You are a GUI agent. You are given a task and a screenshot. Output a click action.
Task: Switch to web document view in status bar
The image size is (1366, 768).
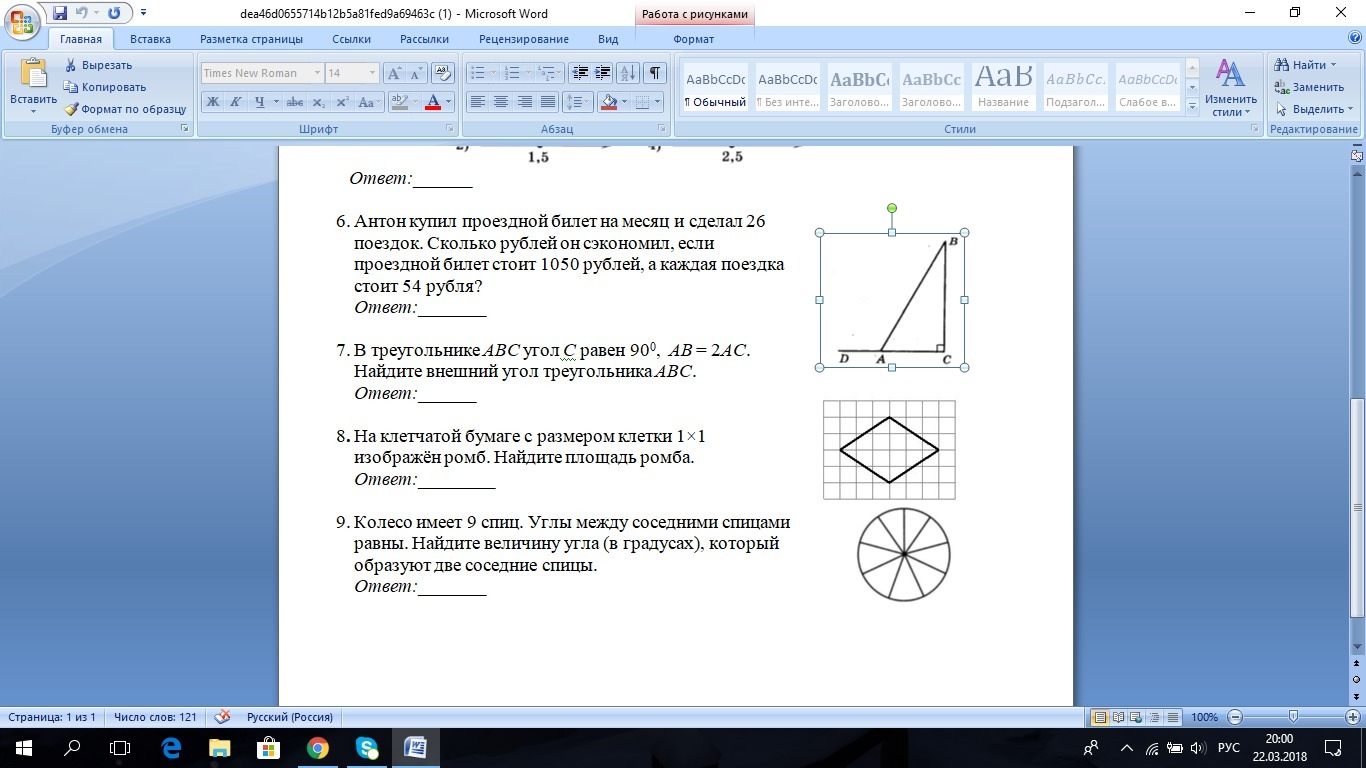click(x=1138, y=717)
